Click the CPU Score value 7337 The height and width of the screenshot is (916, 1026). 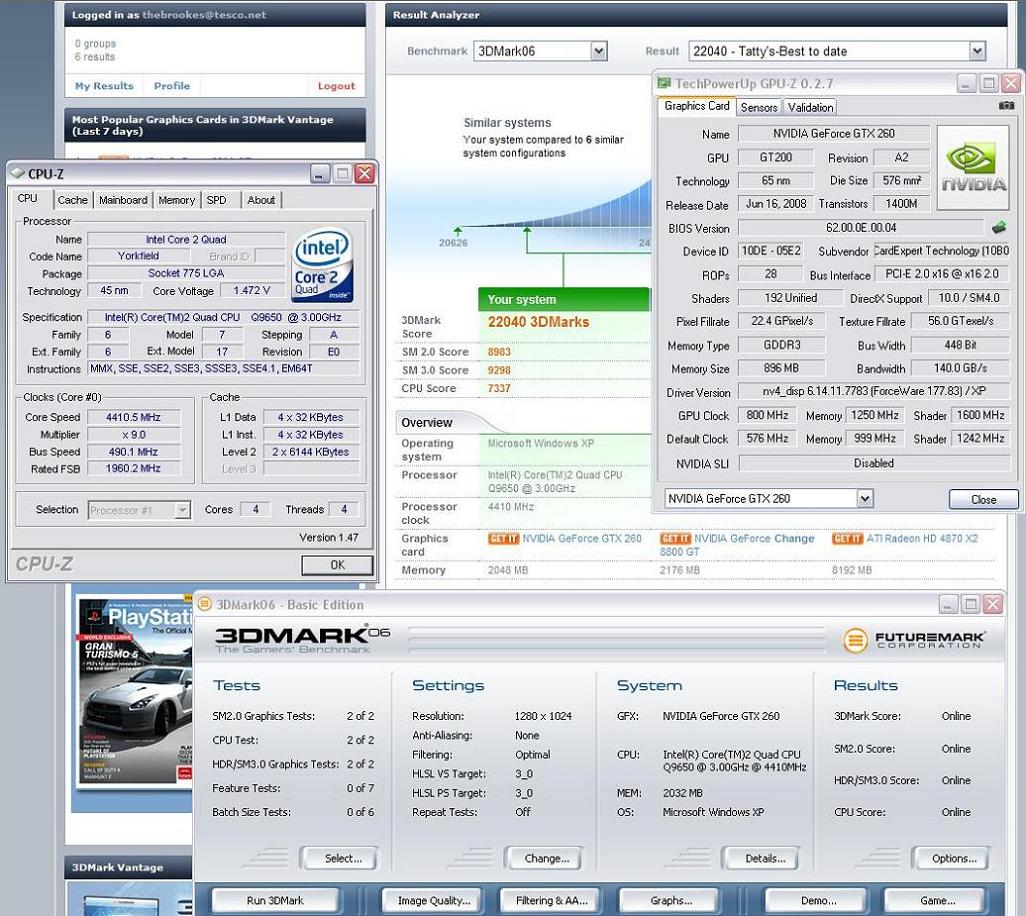[x=499, y=388]
